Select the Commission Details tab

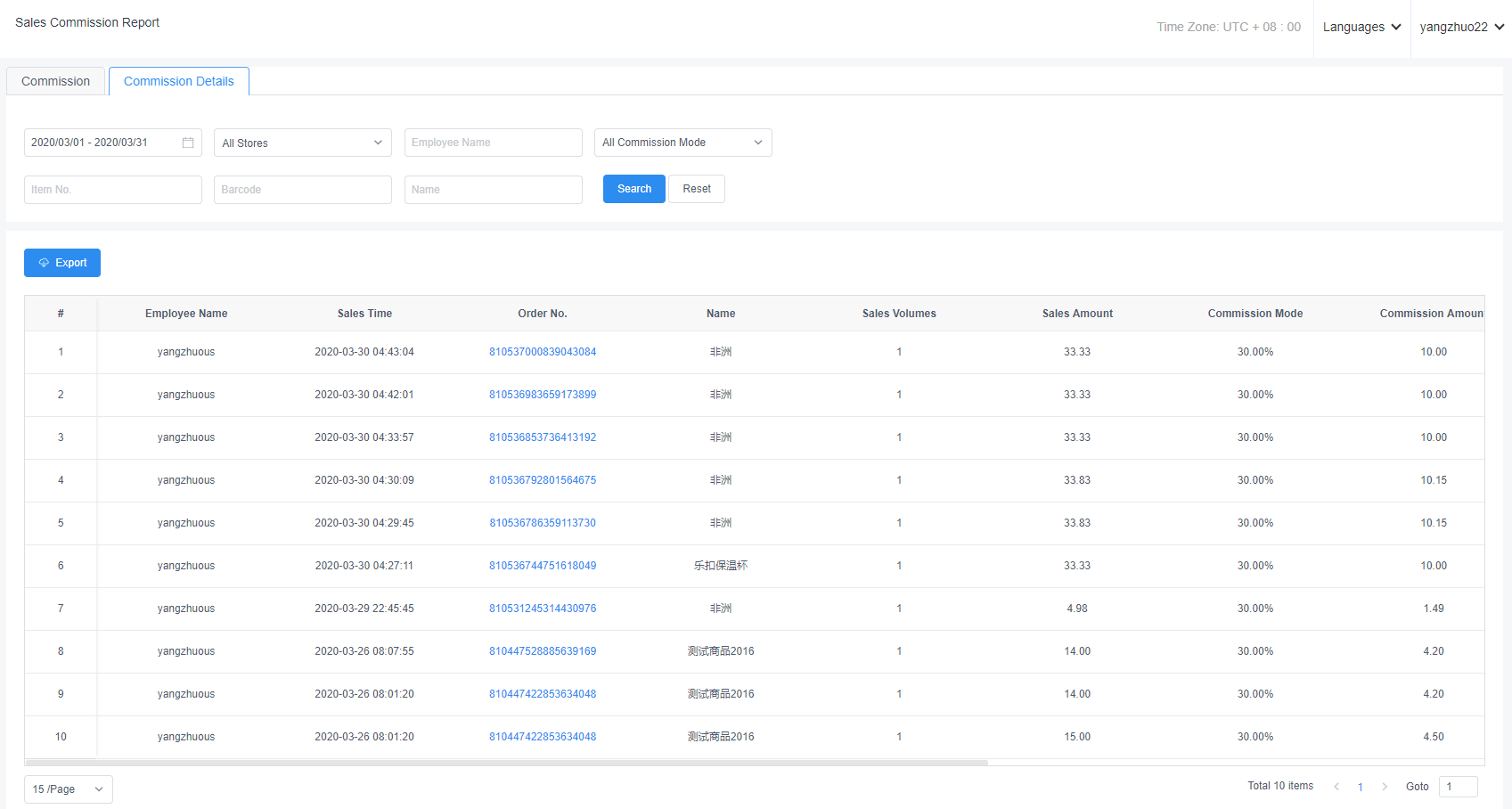178,81
